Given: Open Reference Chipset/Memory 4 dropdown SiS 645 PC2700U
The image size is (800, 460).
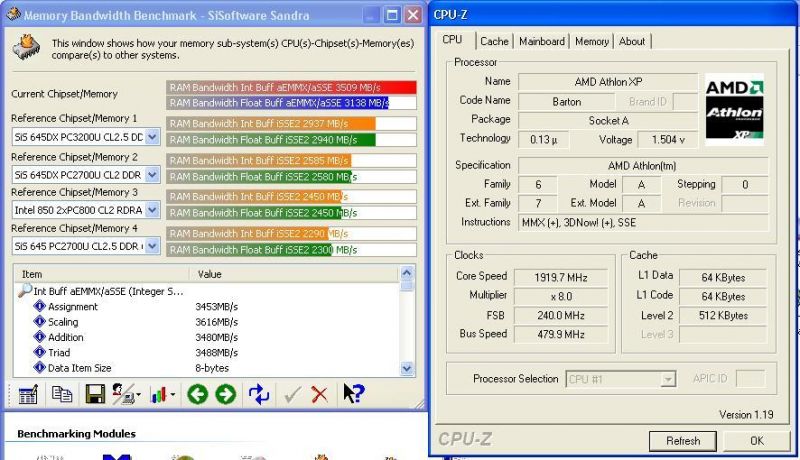Looking at the screenshot, I should [152, 246].
